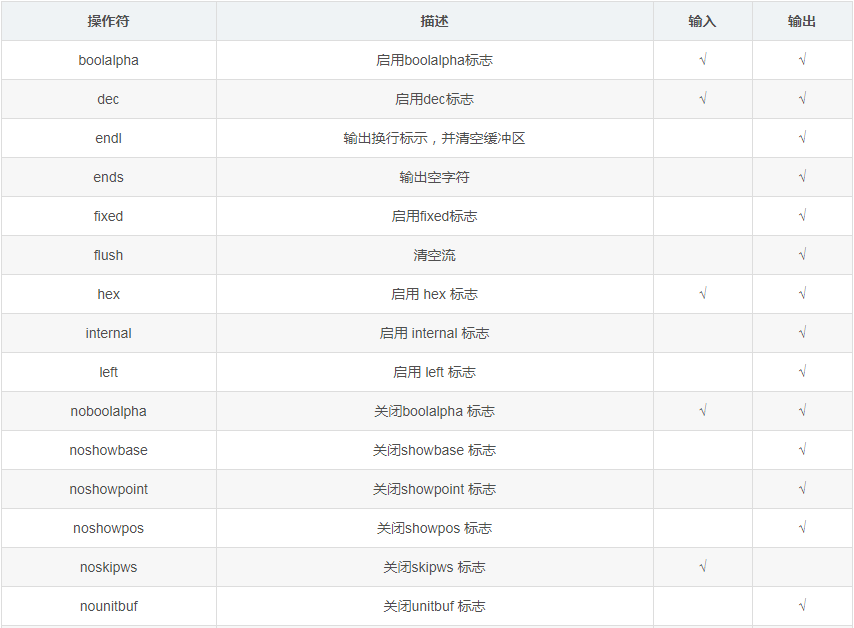Viewport: 854px width, 628px height.
Task: Click the input checkmark for hex
Action: [x=703, y=294]
